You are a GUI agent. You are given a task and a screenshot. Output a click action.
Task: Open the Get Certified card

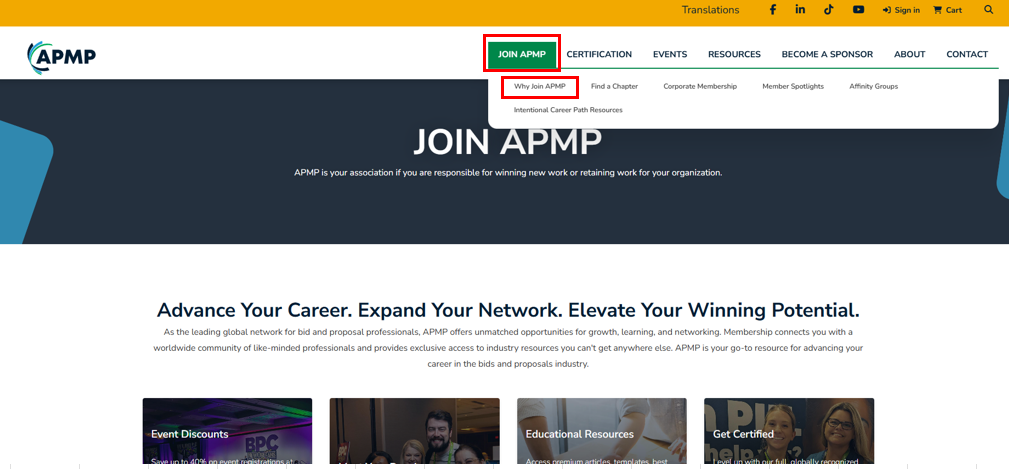789,431
